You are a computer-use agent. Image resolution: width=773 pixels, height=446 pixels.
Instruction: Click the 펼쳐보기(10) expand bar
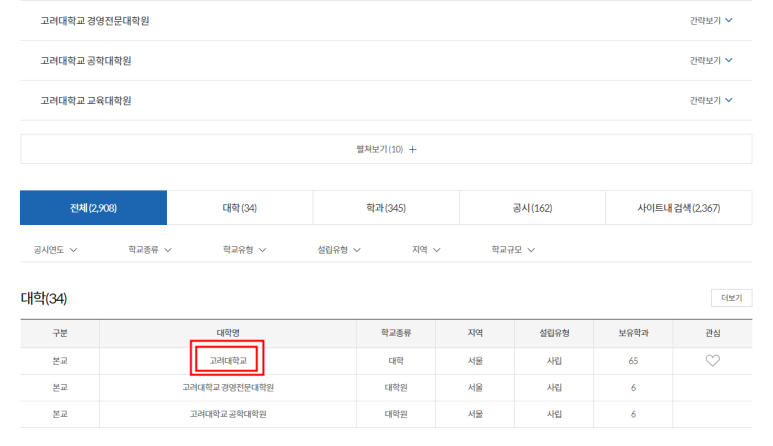tap(386, 149)
